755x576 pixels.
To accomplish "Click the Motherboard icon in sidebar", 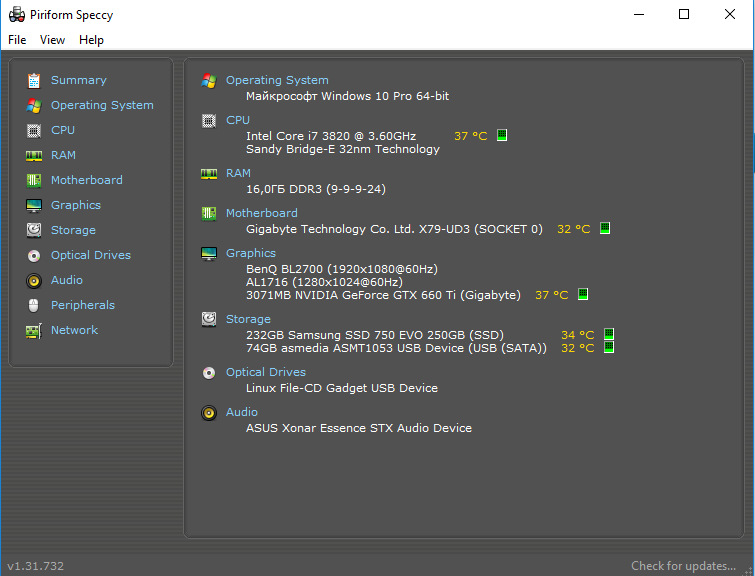I will pyautogui.click(x=34, y=180).
